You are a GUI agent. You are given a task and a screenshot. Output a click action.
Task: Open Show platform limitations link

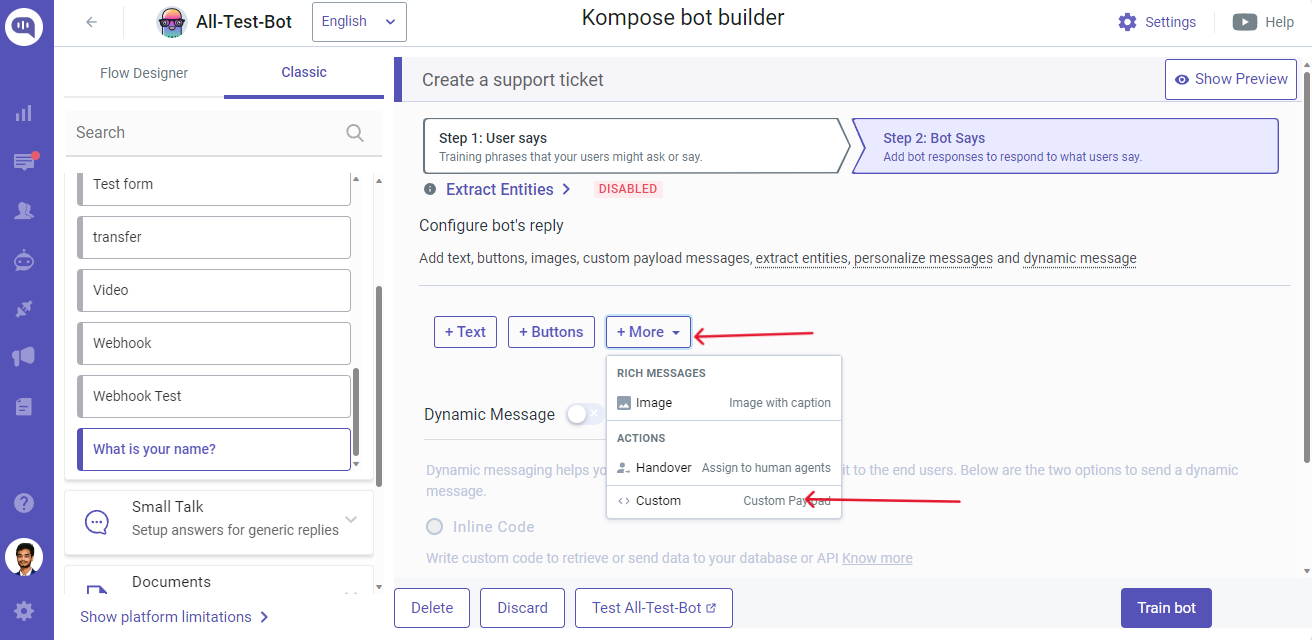click(x=167, y=617)
